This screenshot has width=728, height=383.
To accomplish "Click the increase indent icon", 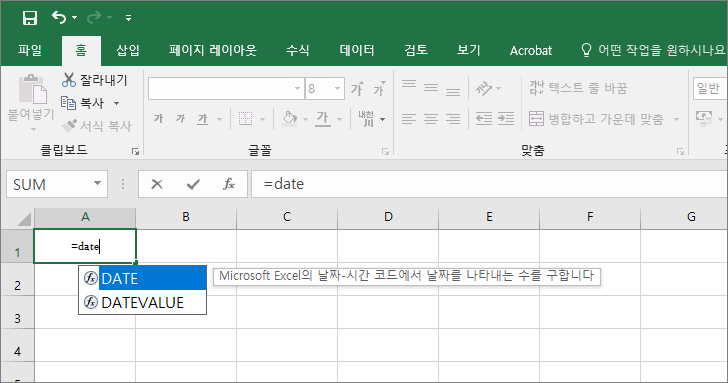I will pyautogui.click(x=506, y=119).
